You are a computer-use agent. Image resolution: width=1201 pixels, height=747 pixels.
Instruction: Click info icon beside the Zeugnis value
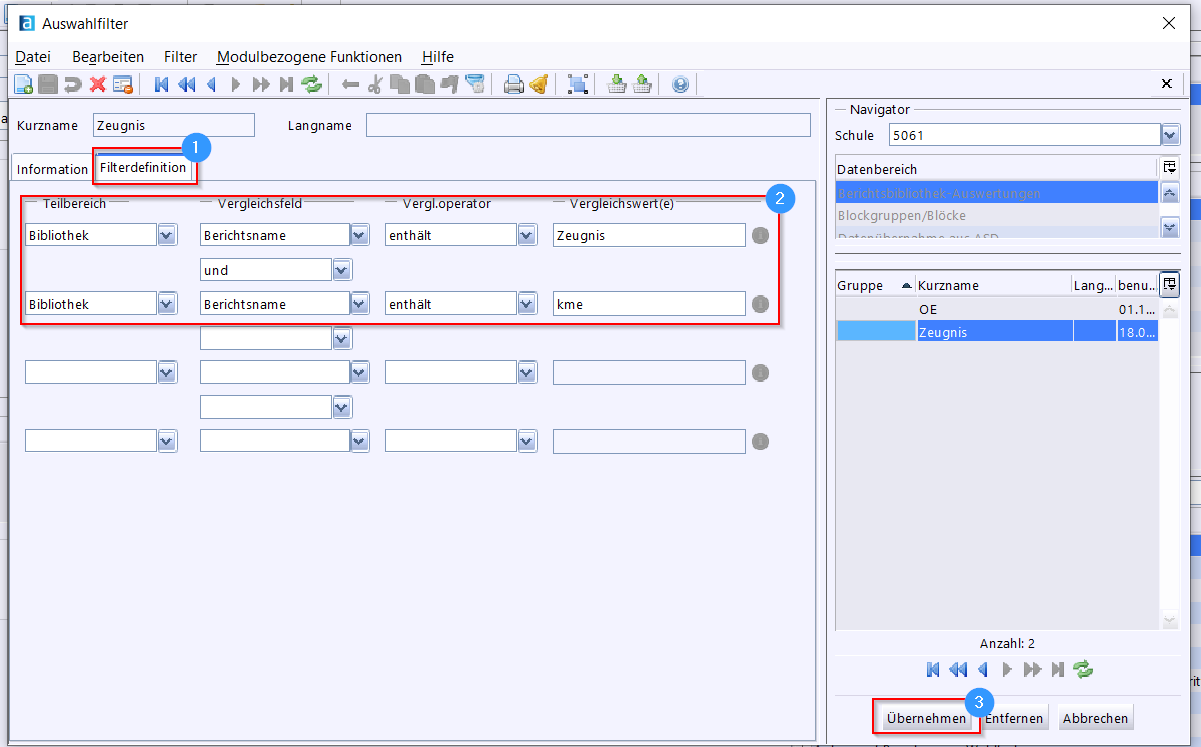click(761, 236)
